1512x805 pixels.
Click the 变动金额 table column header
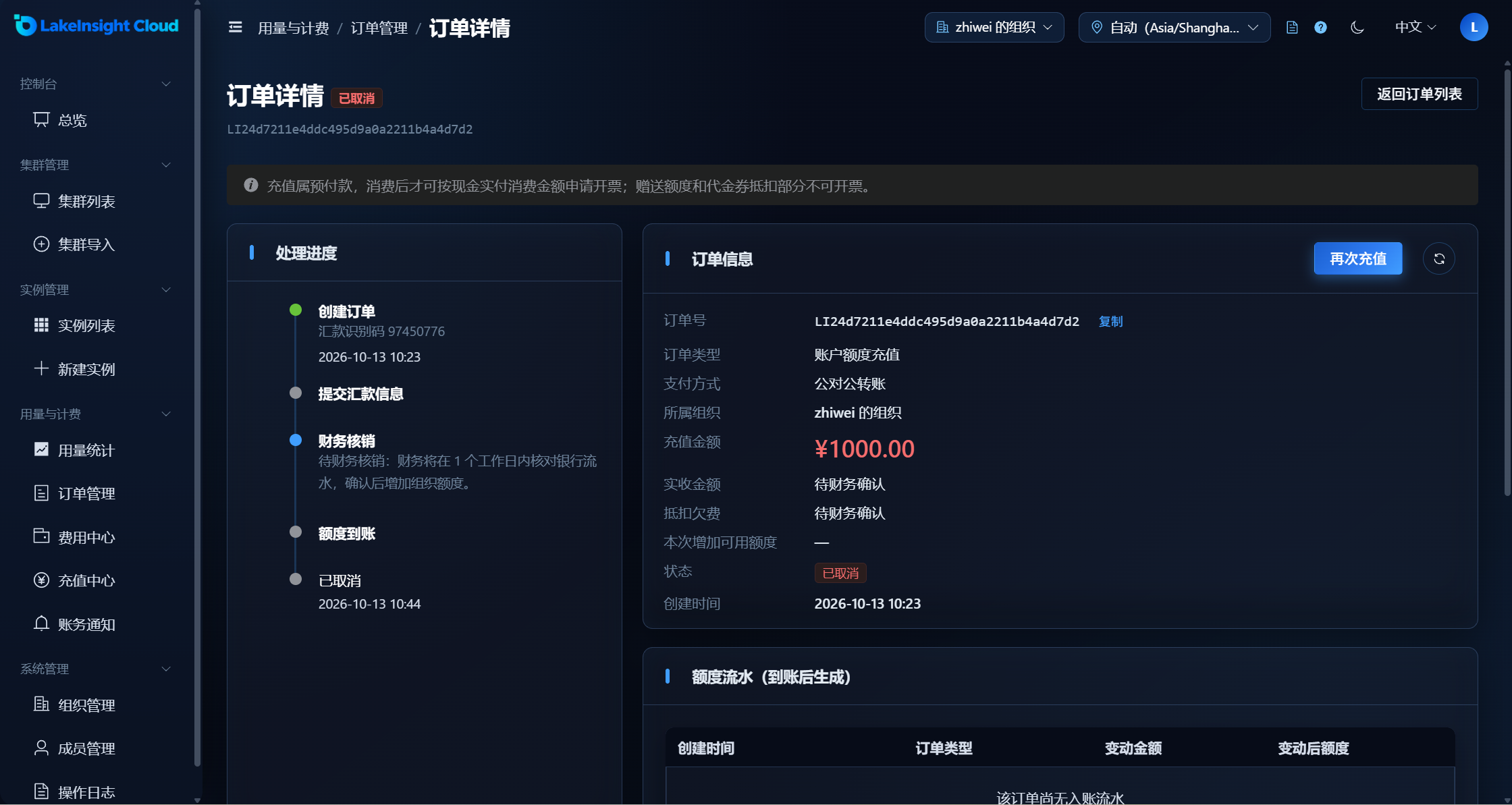[1133, 748]
